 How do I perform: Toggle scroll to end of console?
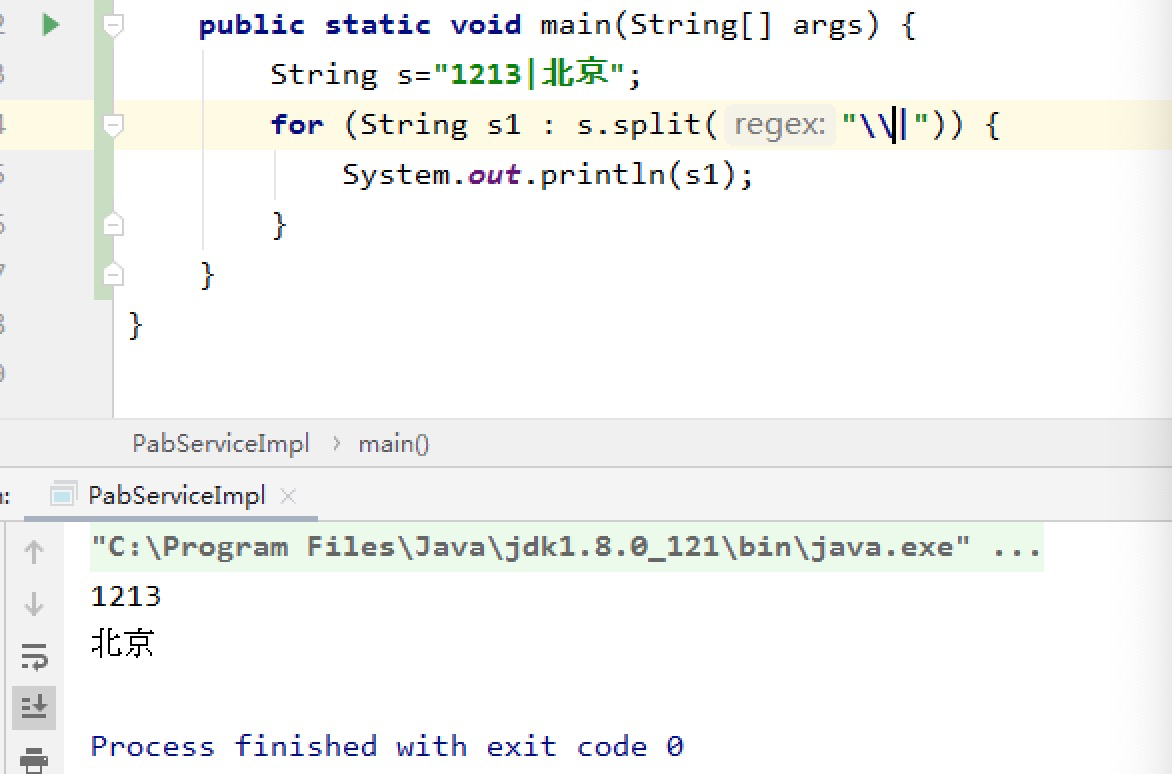pyautogui.click(x=34, y=706)
